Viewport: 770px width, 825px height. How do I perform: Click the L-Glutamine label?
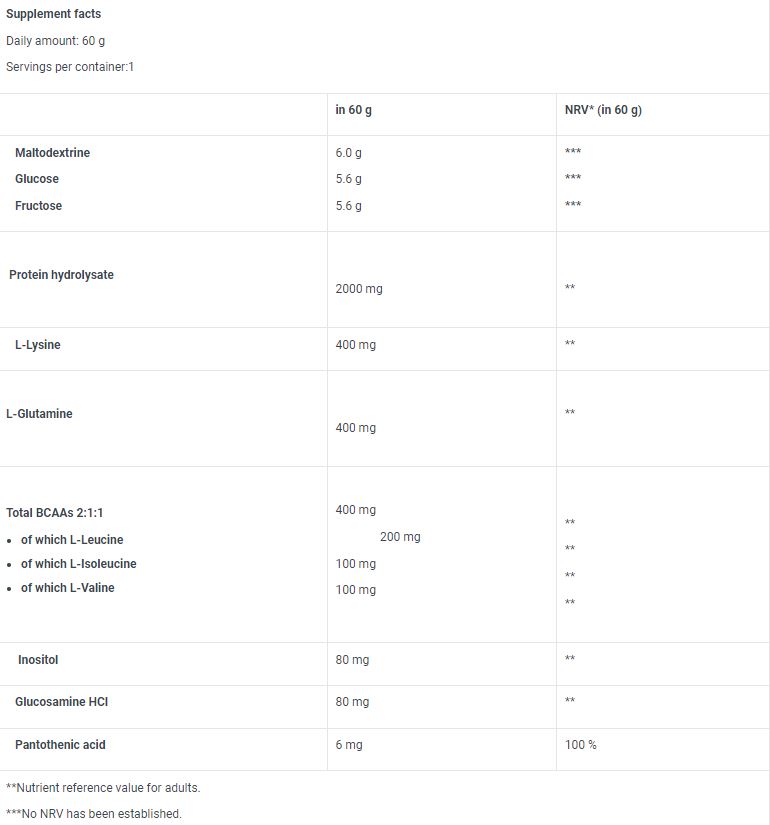(x=39, y=414)
